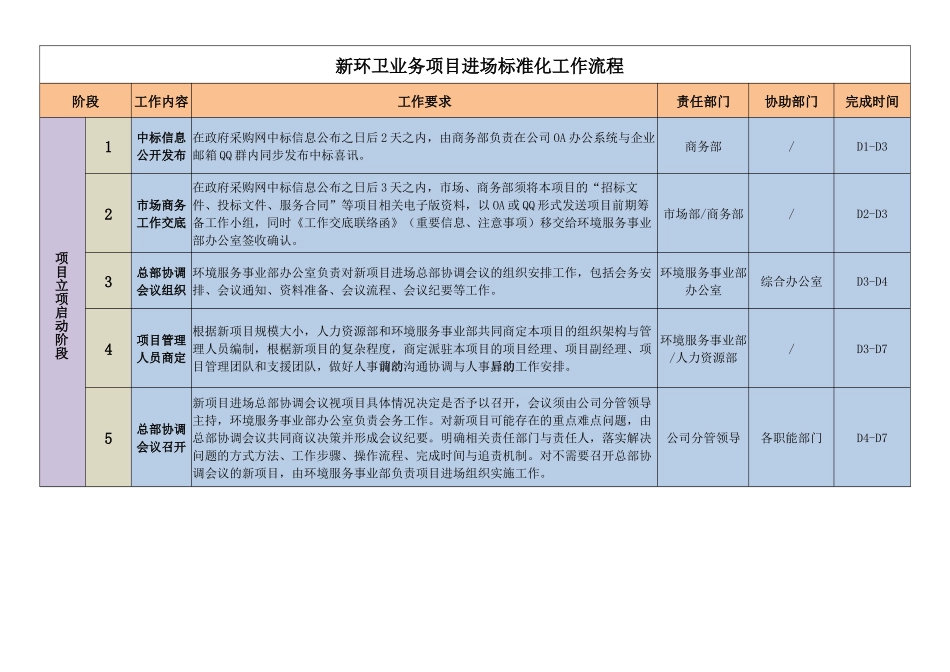Select the 工作要求 header cell
Image resolution: width=950 pixels, height=672 pixels.
point(424,101)
